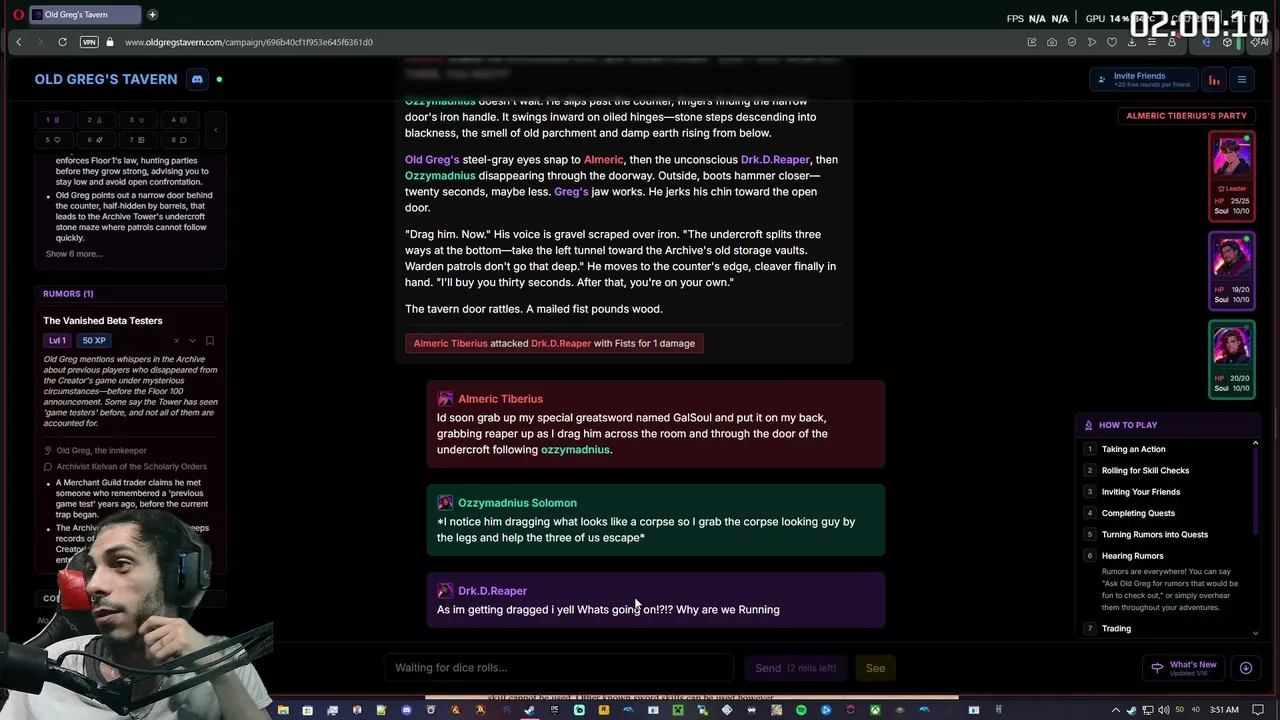
Task: Open the Discord link icon beside tavern title
Action: [197, 79]
